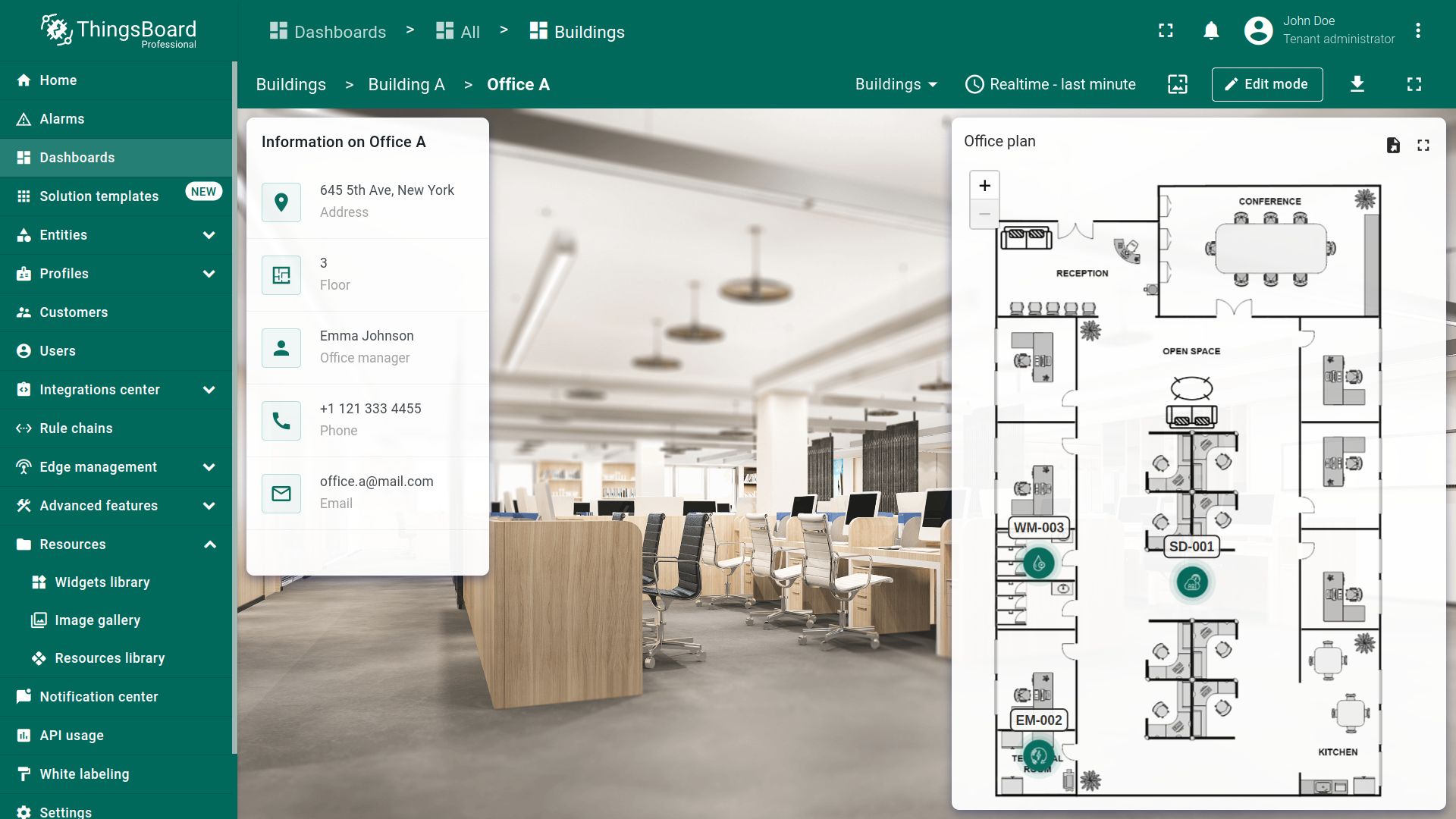This screenshot has height=819, width=1456.
Task: Open the user account options menu
Action: [1417, 31]
